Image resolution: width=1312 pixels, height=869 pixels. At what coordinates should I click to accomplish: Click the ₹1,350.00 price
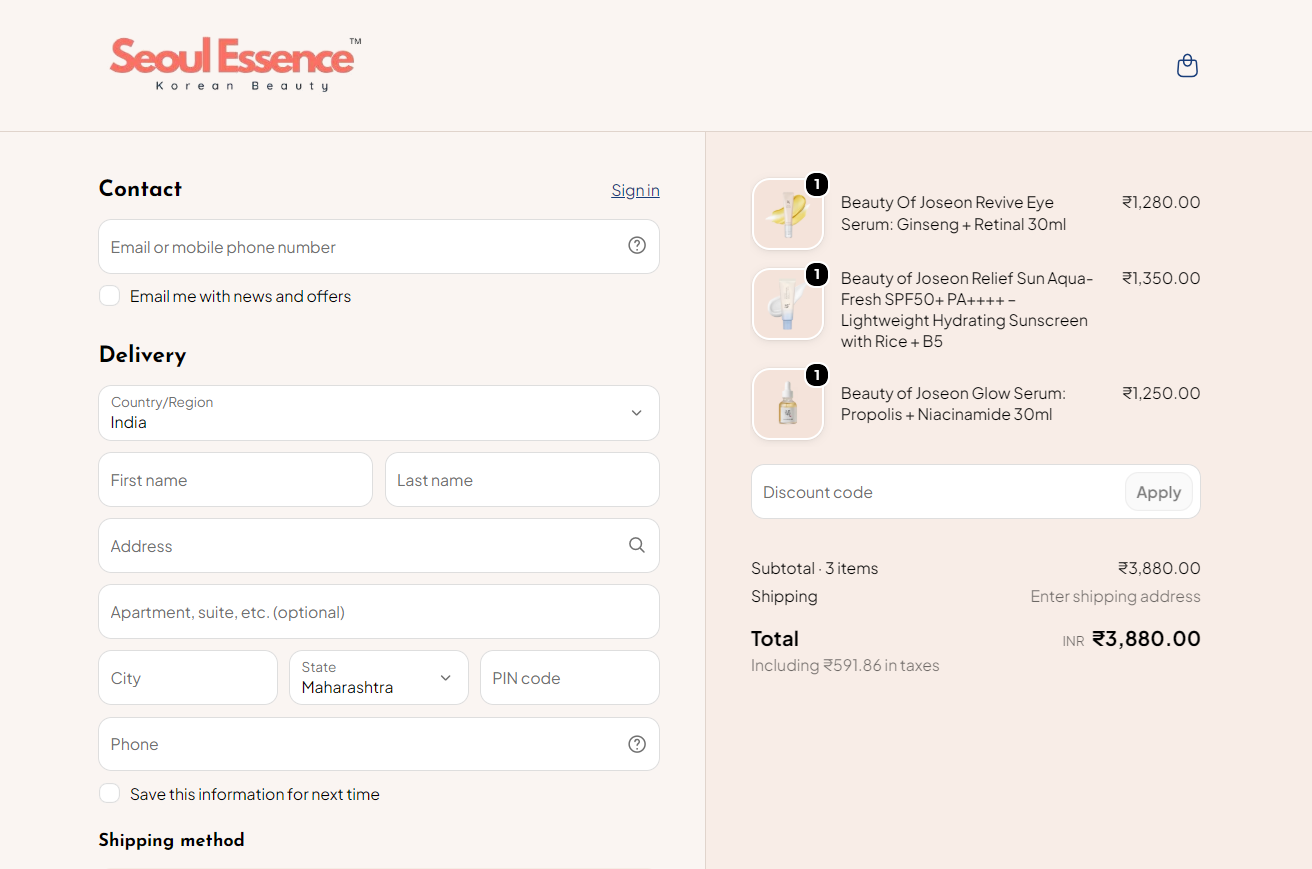pyautogui.click(x=1161, y=278)
